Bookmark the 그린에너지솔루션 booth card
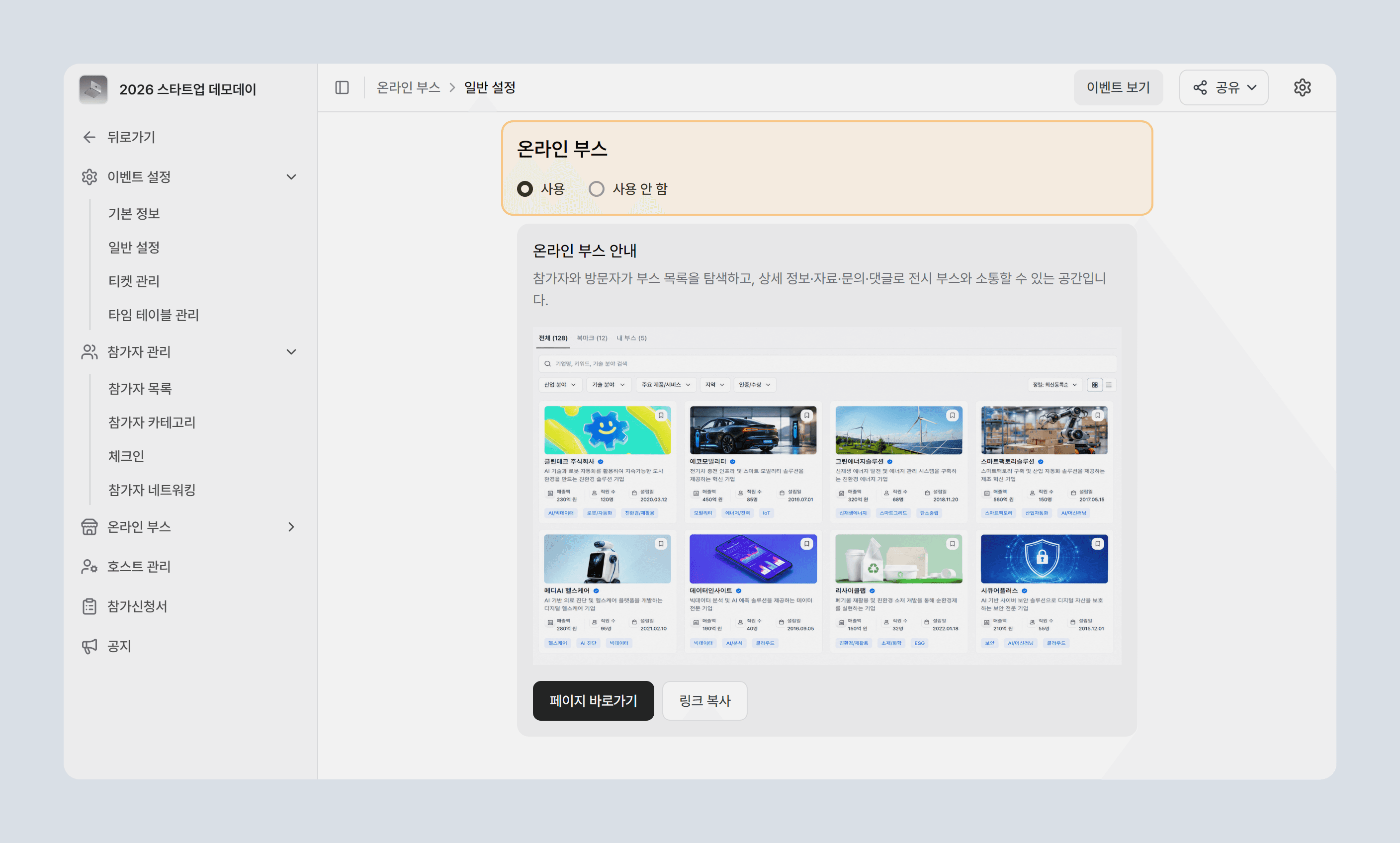1400x843 pixels. point(952,415)
